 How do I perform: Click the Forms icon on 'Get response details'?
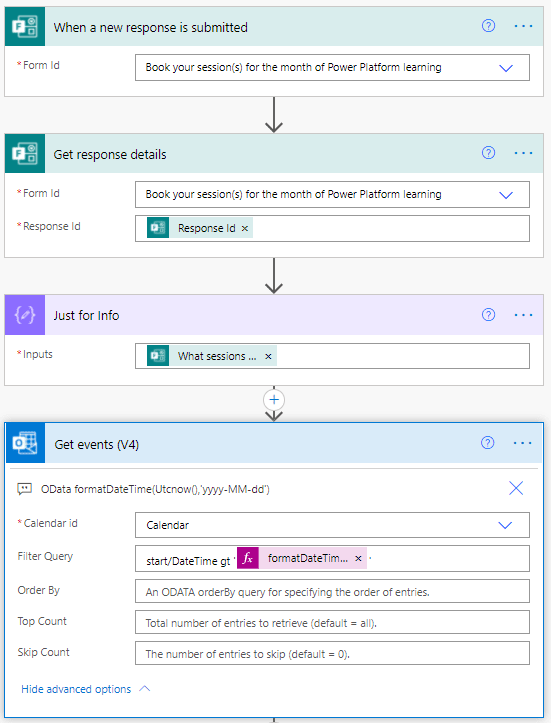(x=25, y=154)
